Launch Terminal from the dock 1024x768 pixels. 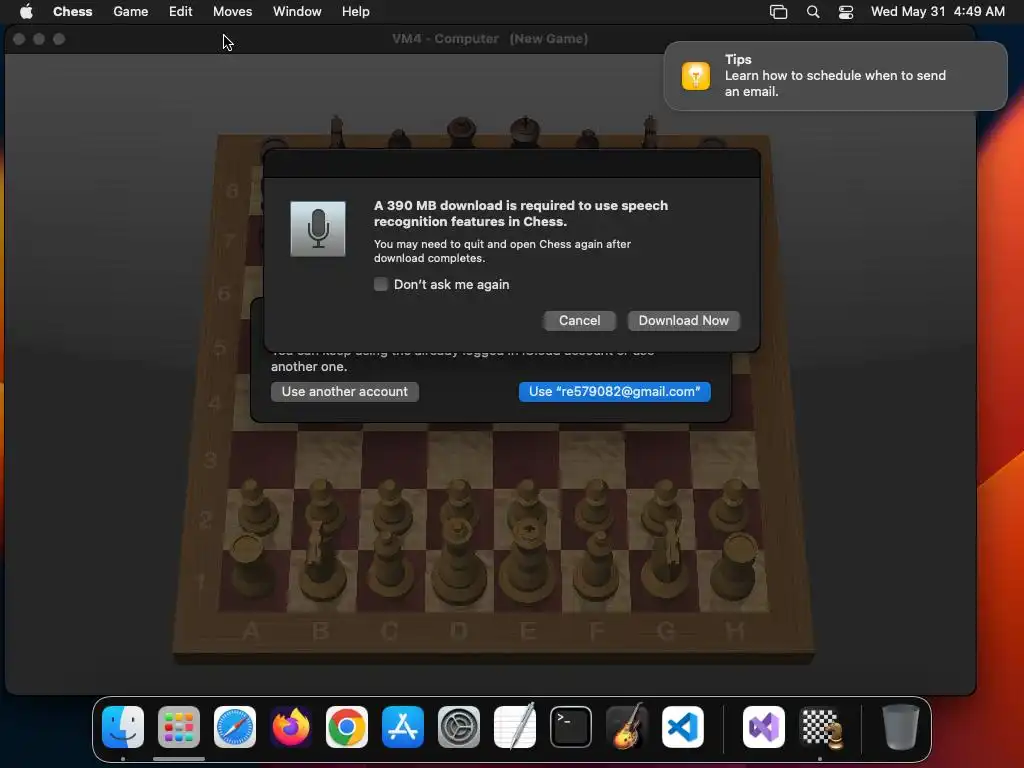[571, 727]
